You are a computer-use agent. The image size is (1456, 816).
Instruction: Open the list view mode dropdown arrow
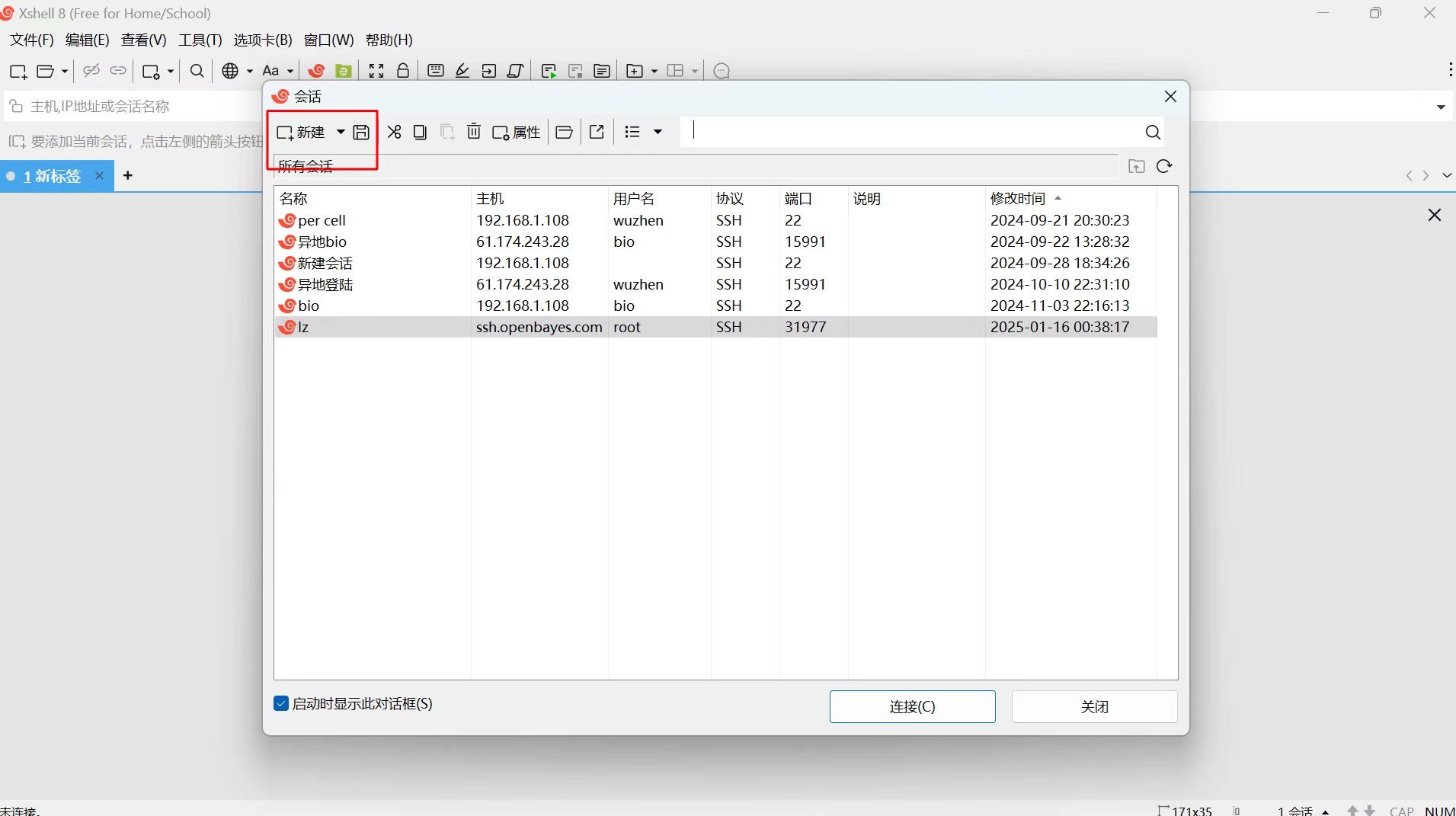click(x=658, y=133)
